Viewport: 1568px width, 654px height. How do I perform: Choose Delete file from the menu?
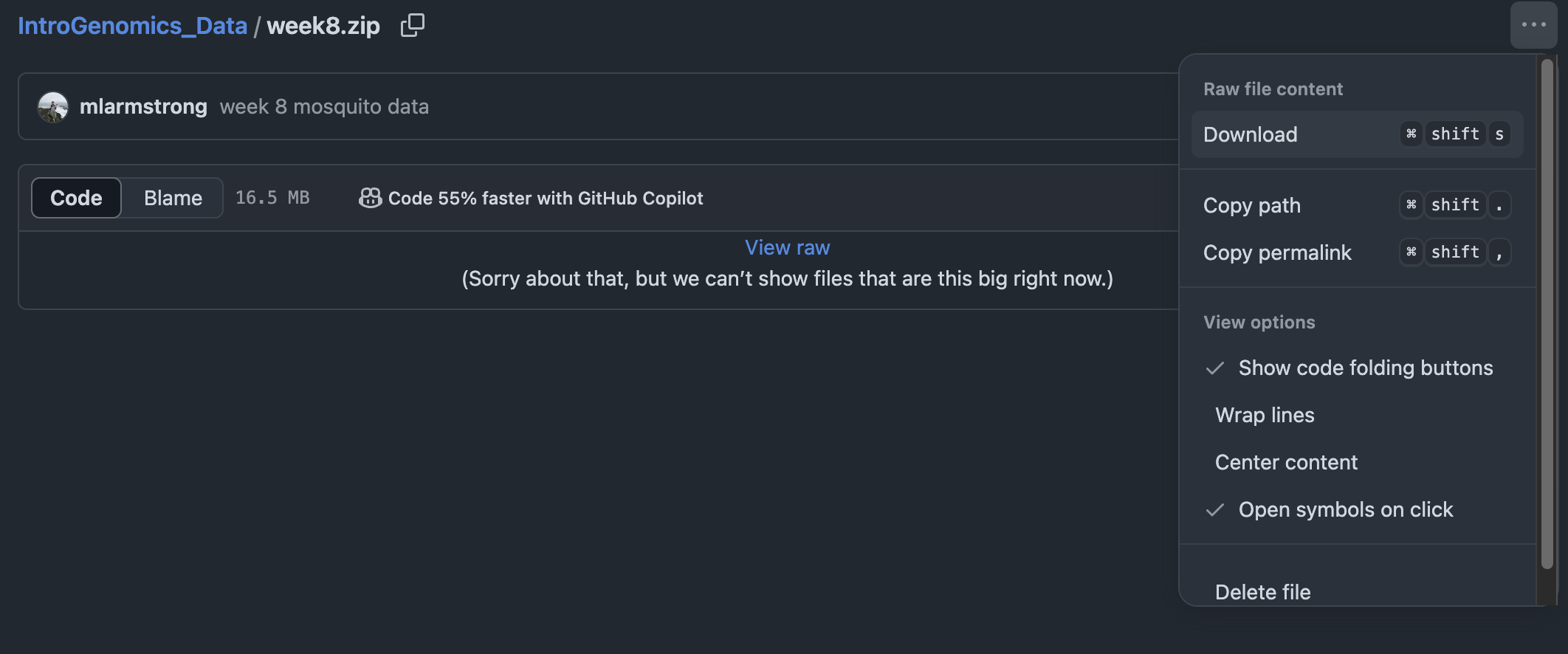1262,591
